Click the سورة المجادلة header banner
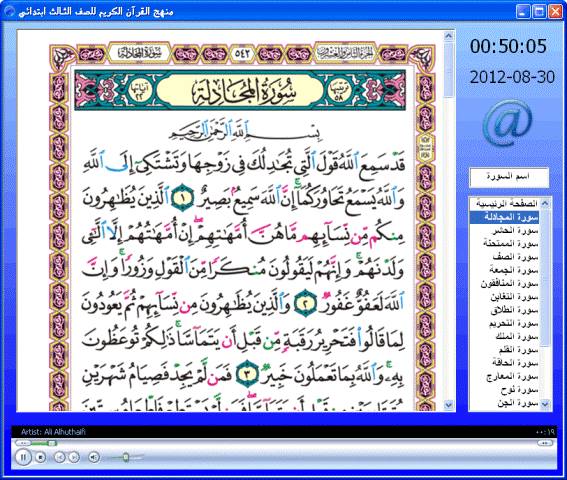567x480 pixels. point(240,90)
